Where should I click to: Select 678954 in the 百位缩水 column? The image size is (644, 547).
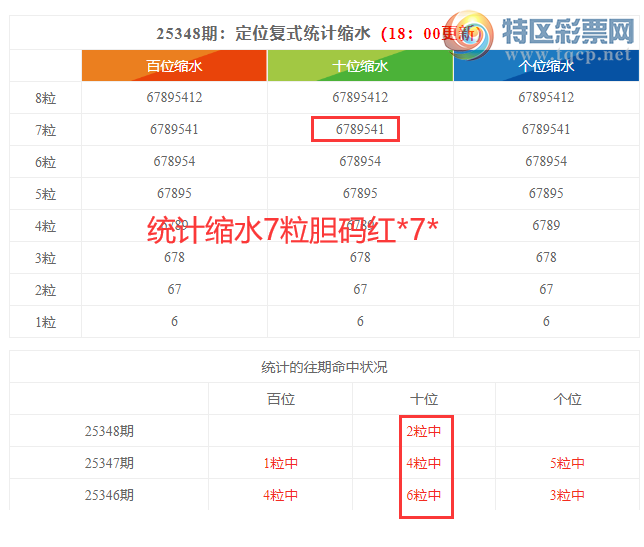[x=174, y=161]
